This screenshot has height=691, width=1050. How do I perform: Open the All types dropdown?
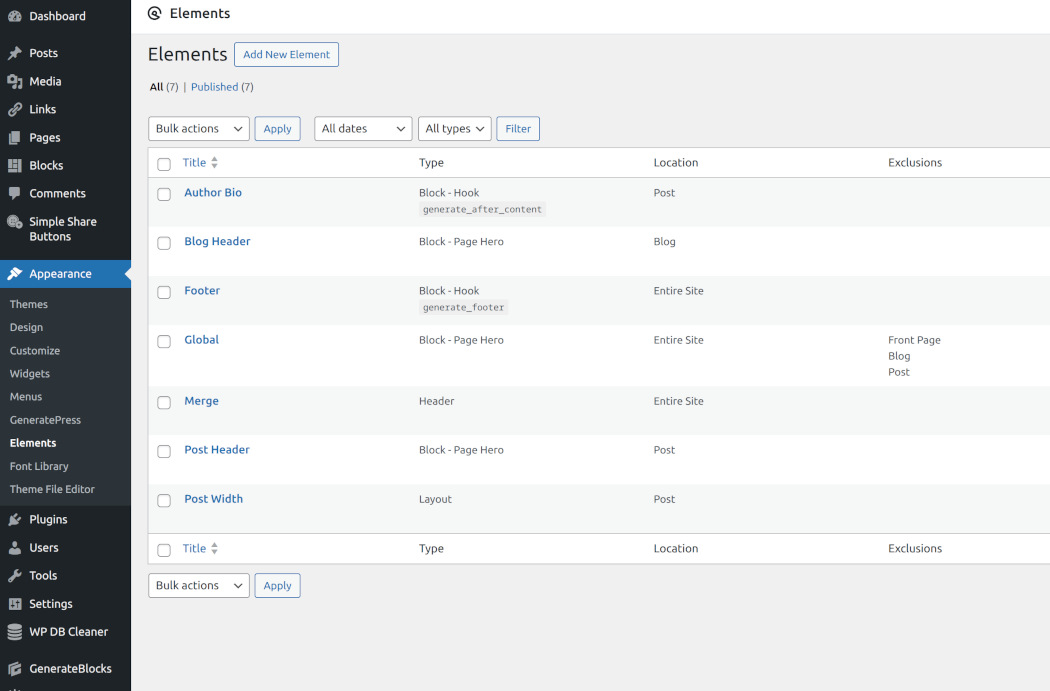tap(454, 128)
